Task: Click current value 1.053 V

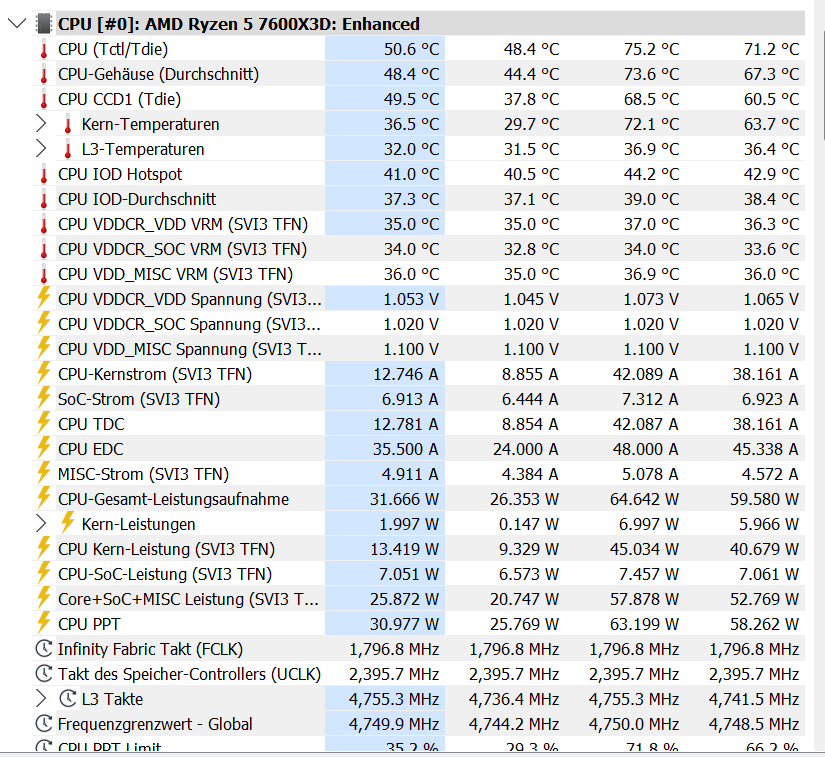Action: pos(411,299)
